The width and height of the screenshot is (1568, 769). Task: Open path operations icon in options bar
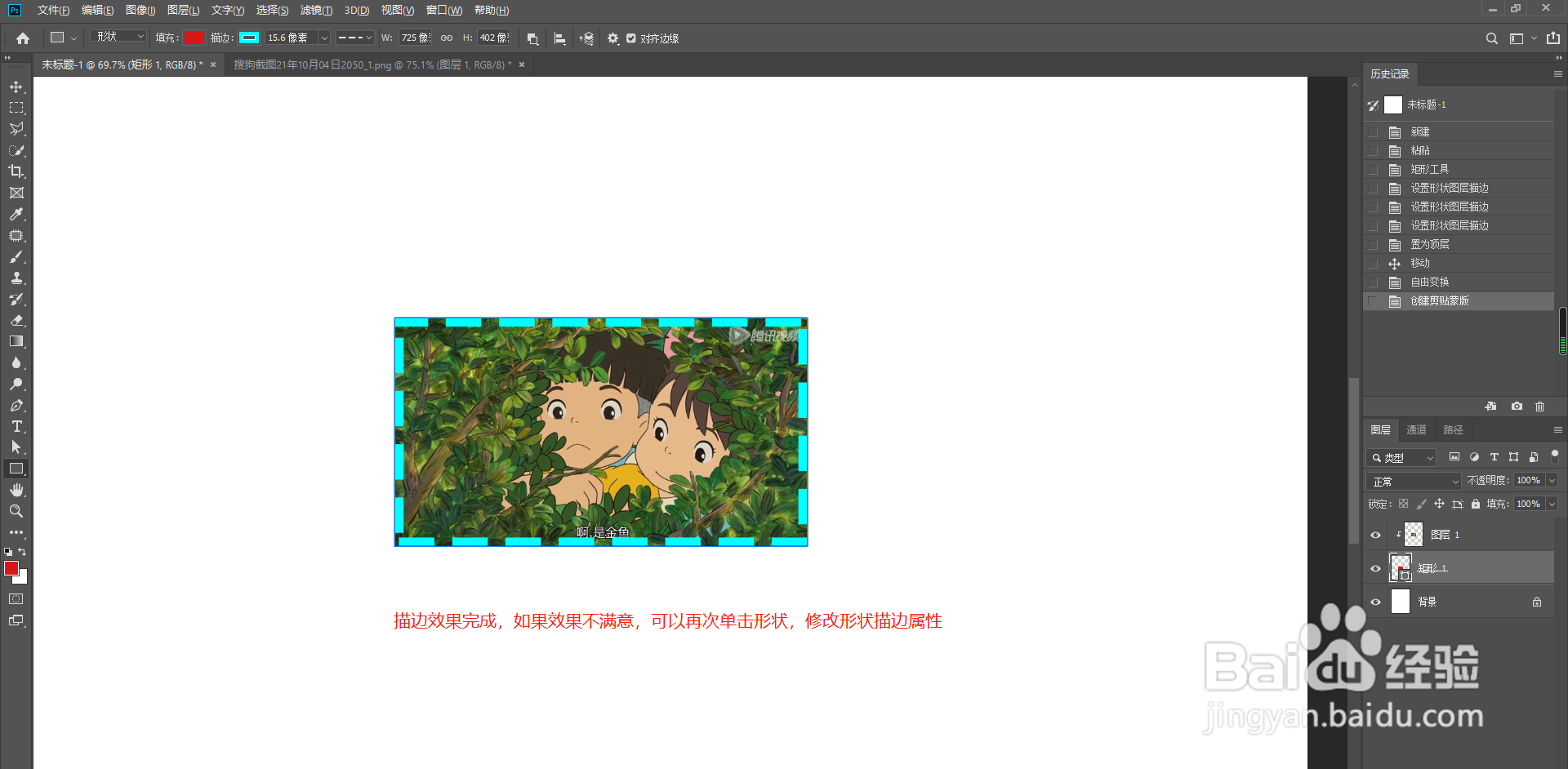point(532,38)
